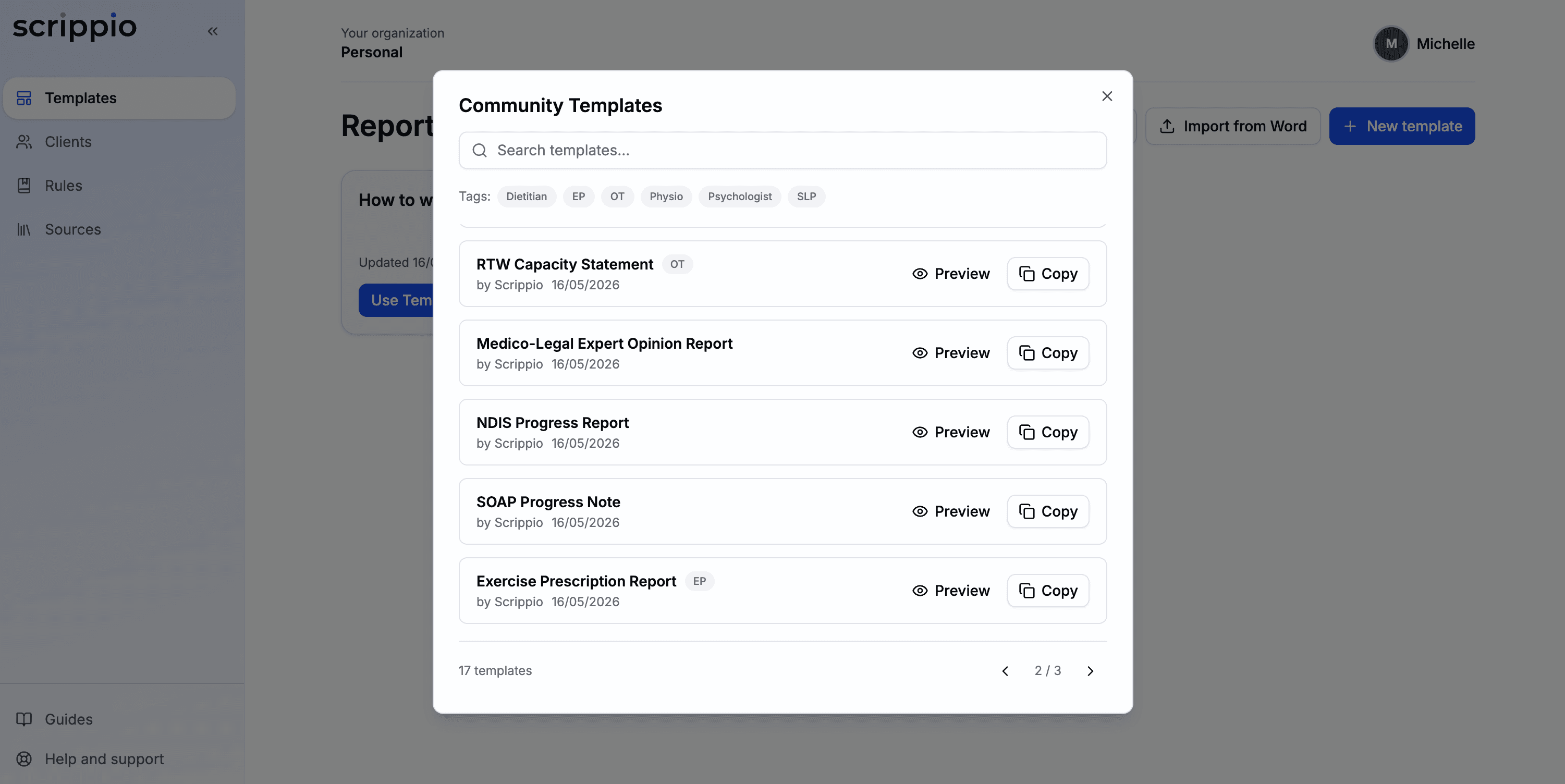Copy the SOAP Progress Note template

(x=1048, y=511)
